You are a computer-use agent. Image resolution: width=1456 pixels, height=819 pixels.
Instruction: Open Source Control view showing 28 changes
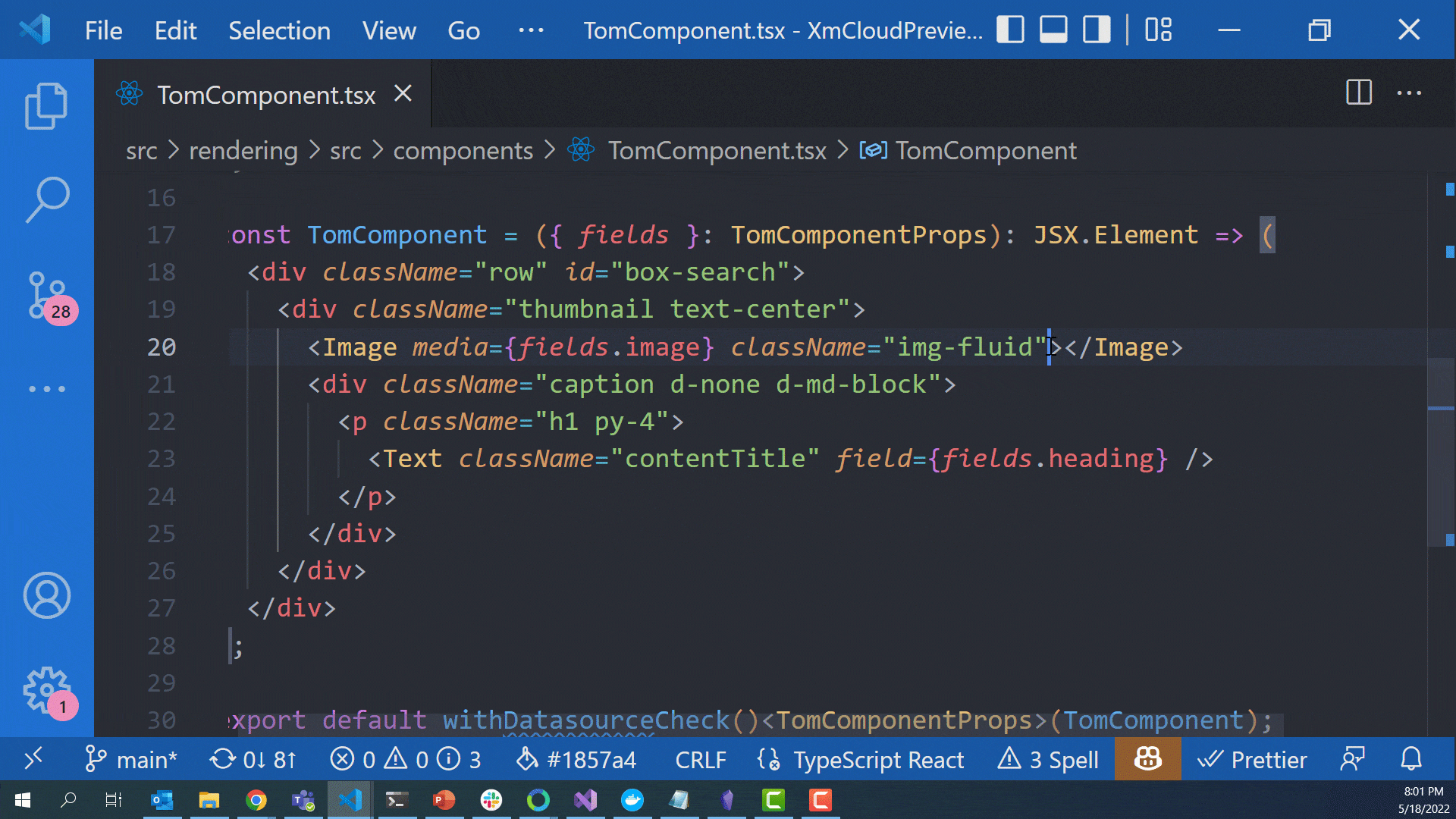coord(46,296)
